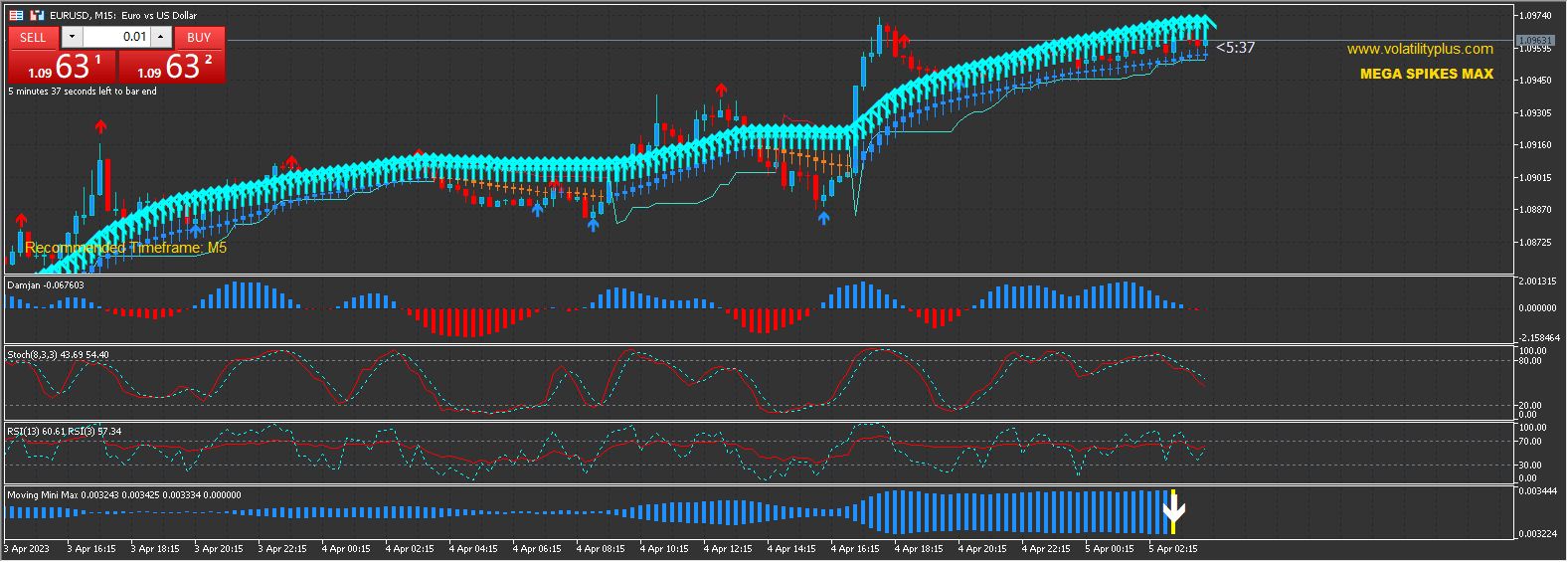Screen dimensions: 1568x562
Task: Open the volume dropdown arrow beside 0.01
Action: click(x=72, y=37)
